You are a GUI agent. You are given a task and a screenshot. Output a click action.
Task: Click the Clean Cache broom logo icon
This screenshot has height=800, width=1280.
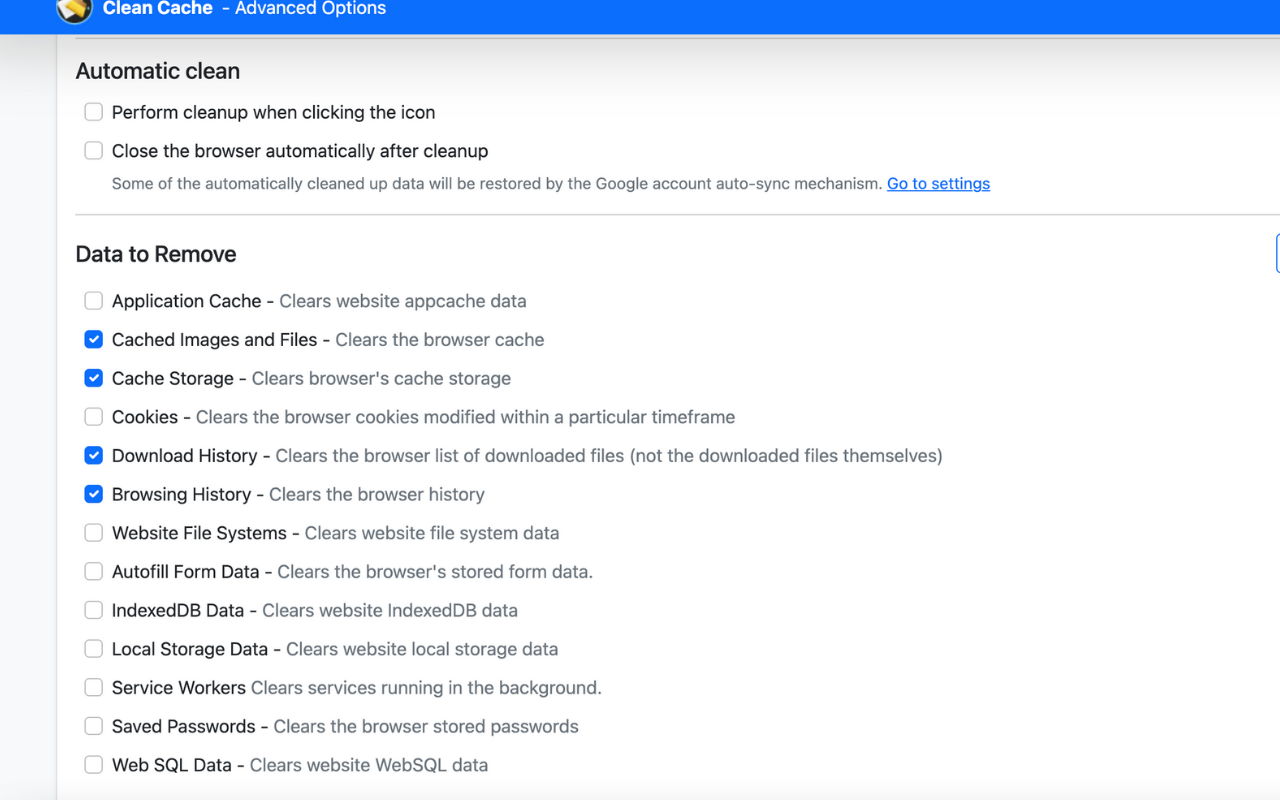click(75, 10)
